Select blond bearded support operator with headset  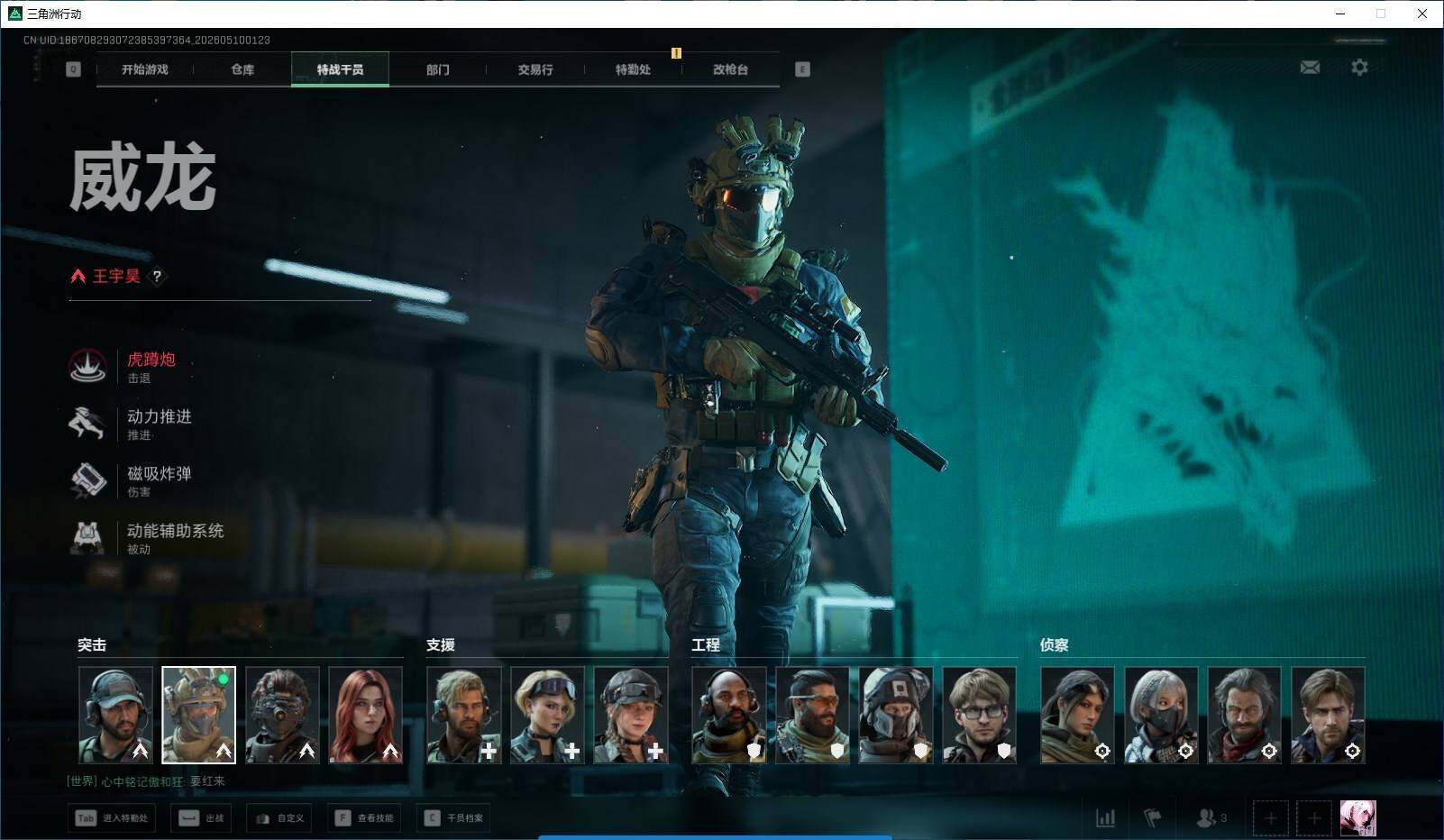[x=464, y=716]
